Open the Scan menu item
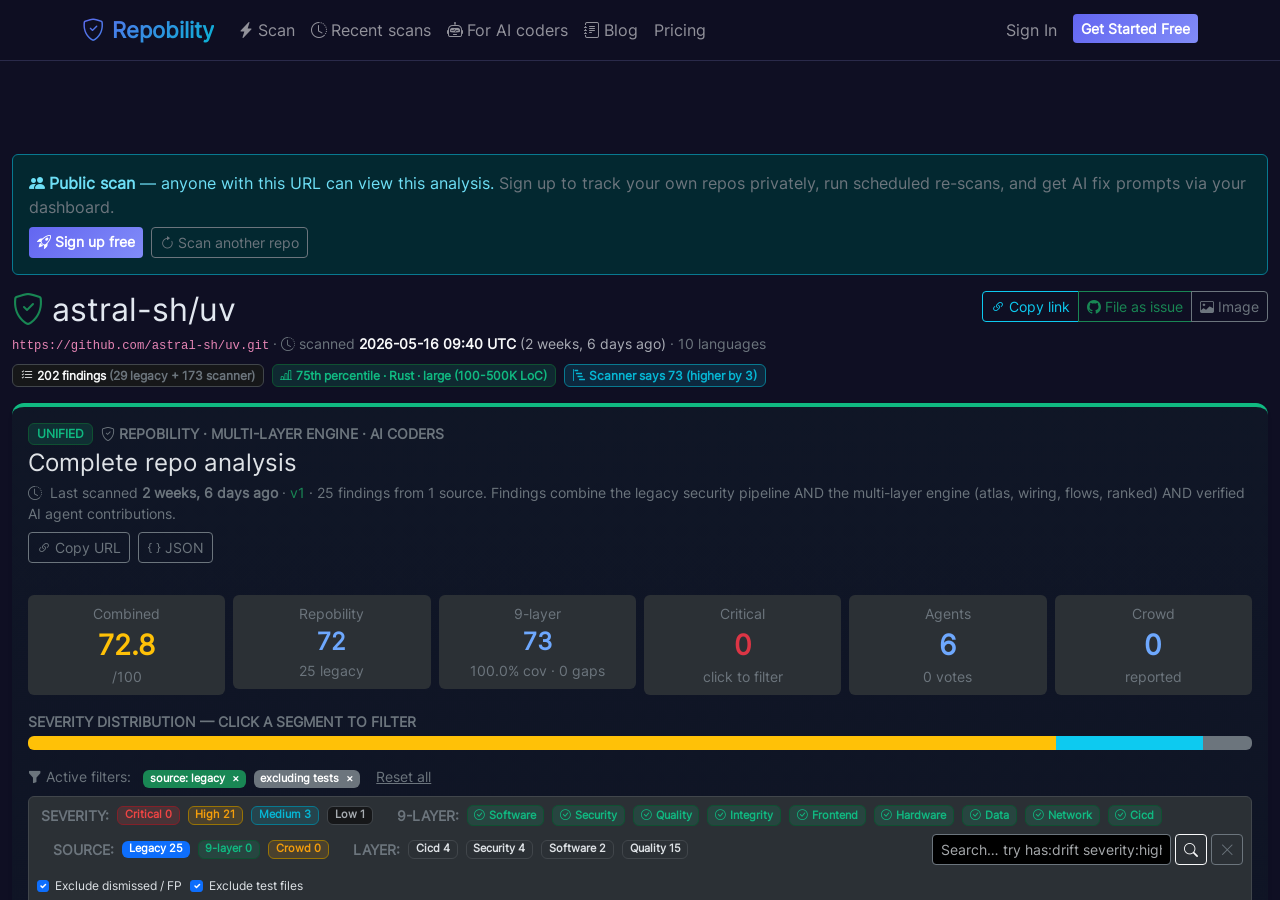 tap(267, 30)
